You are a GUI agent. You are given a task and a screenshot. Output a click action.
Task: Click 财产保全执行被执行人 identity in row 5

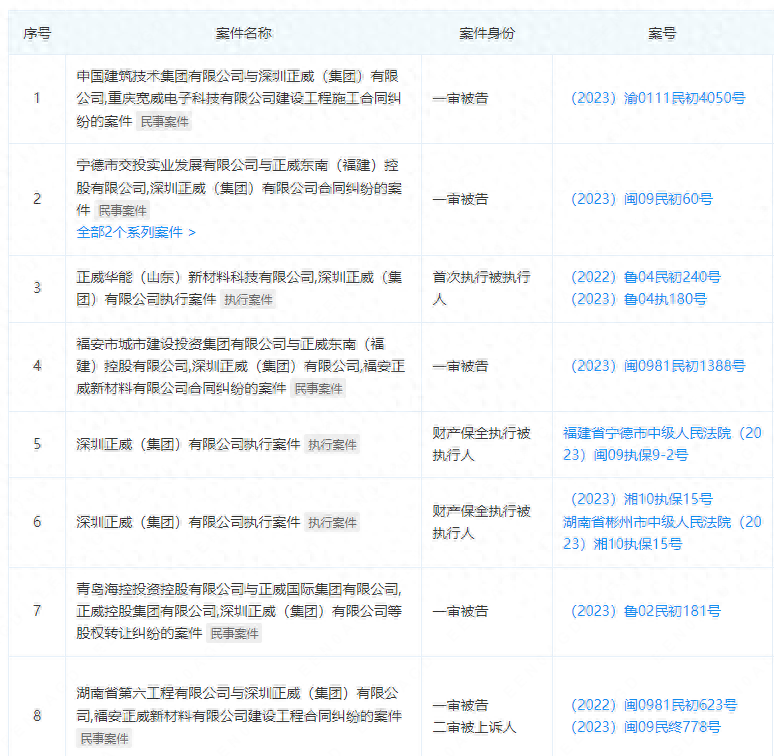481,444
